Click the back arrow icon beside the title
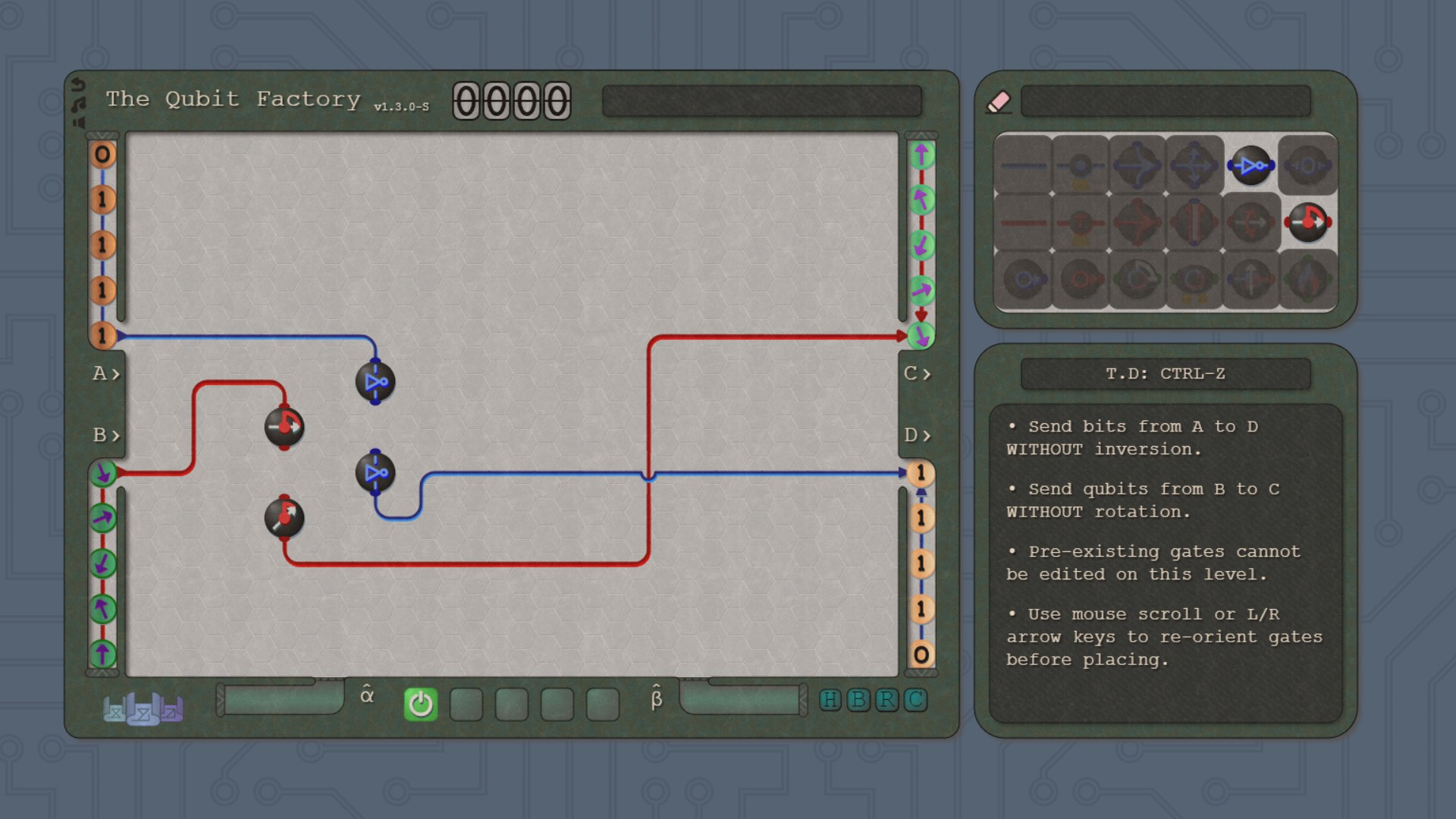 coord(78,85)
